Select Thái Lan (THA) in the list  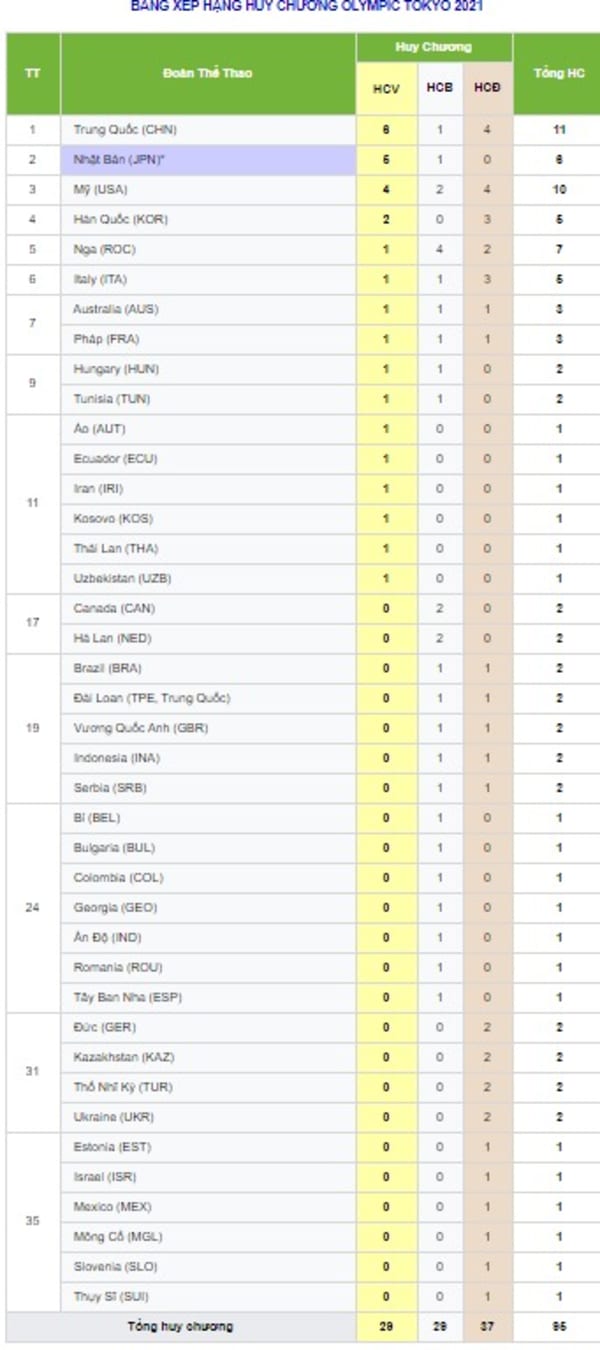pos(115,548)
